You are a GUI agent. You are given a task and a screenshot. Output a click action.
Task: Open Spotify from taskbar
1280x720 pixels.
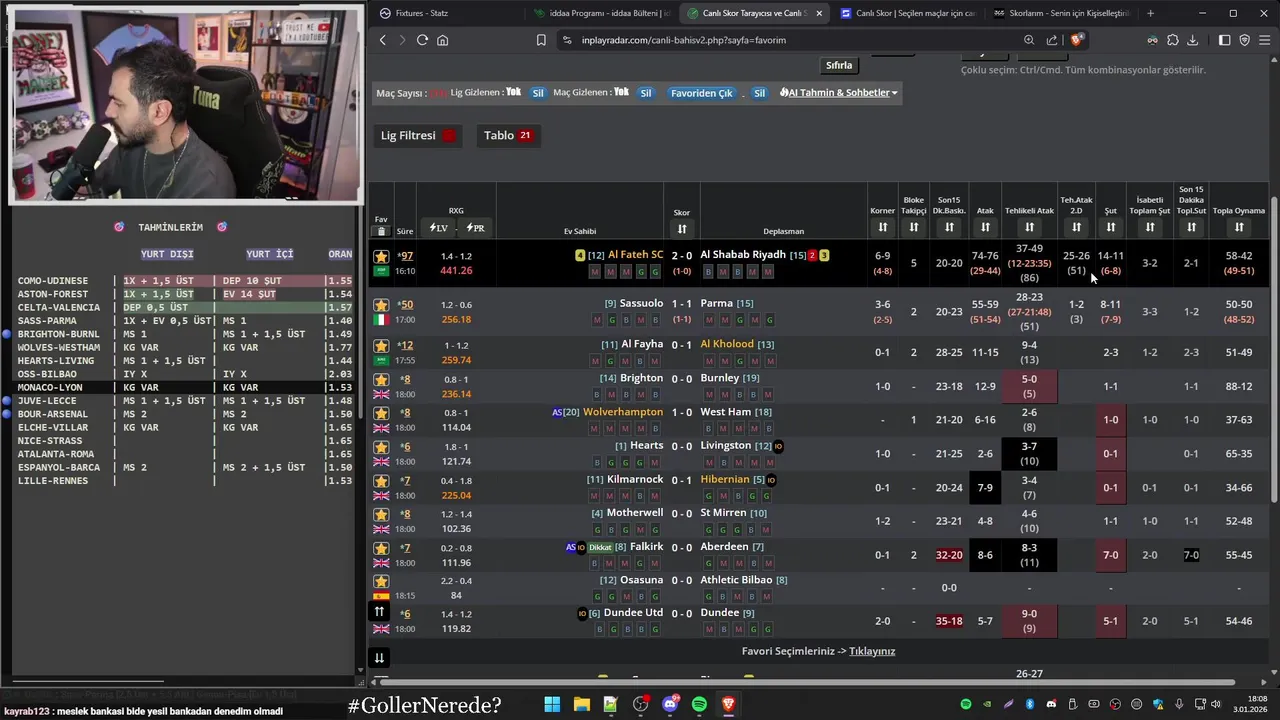699,705
